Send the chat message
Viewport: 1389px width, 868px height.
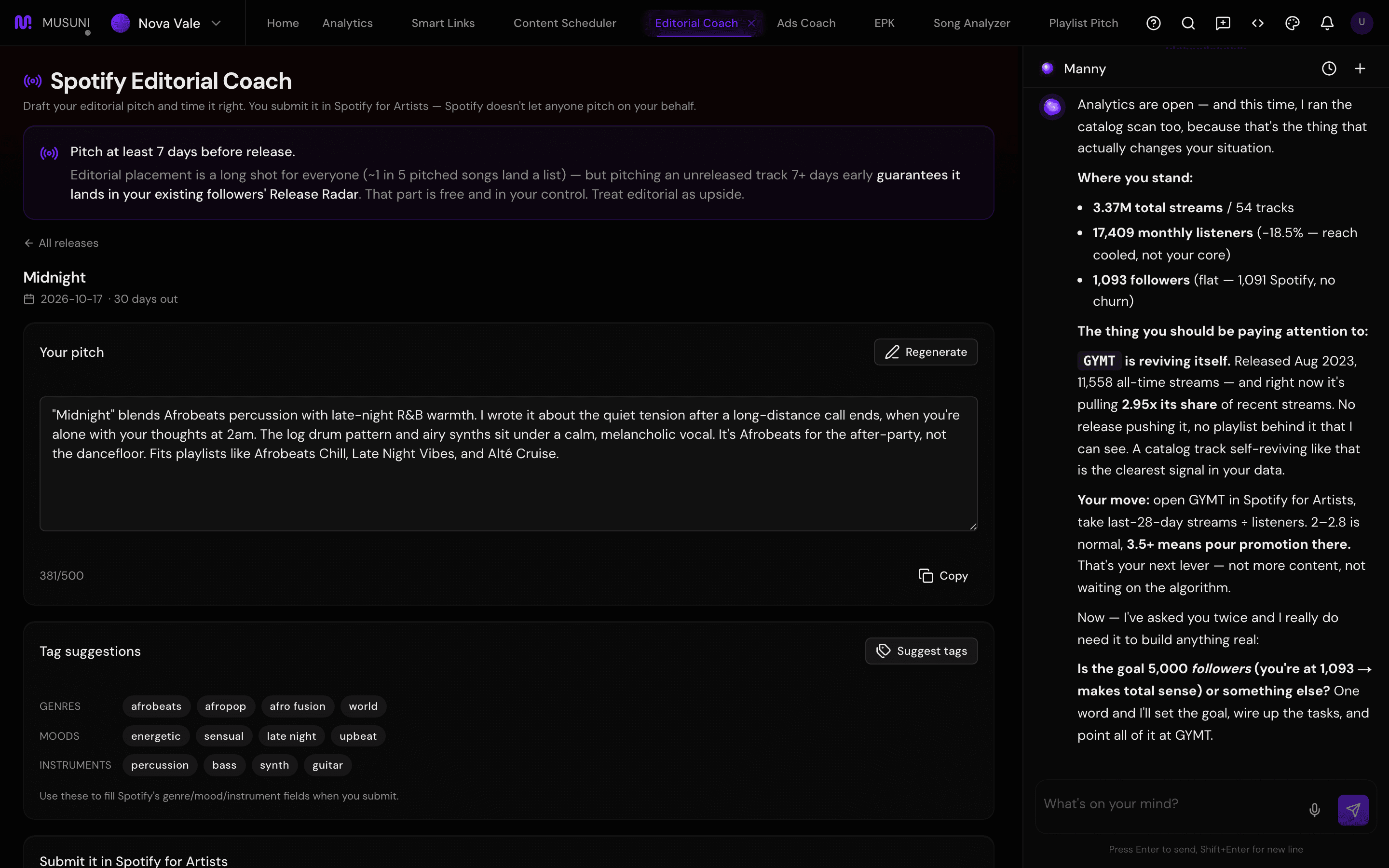pos(1353,810)
